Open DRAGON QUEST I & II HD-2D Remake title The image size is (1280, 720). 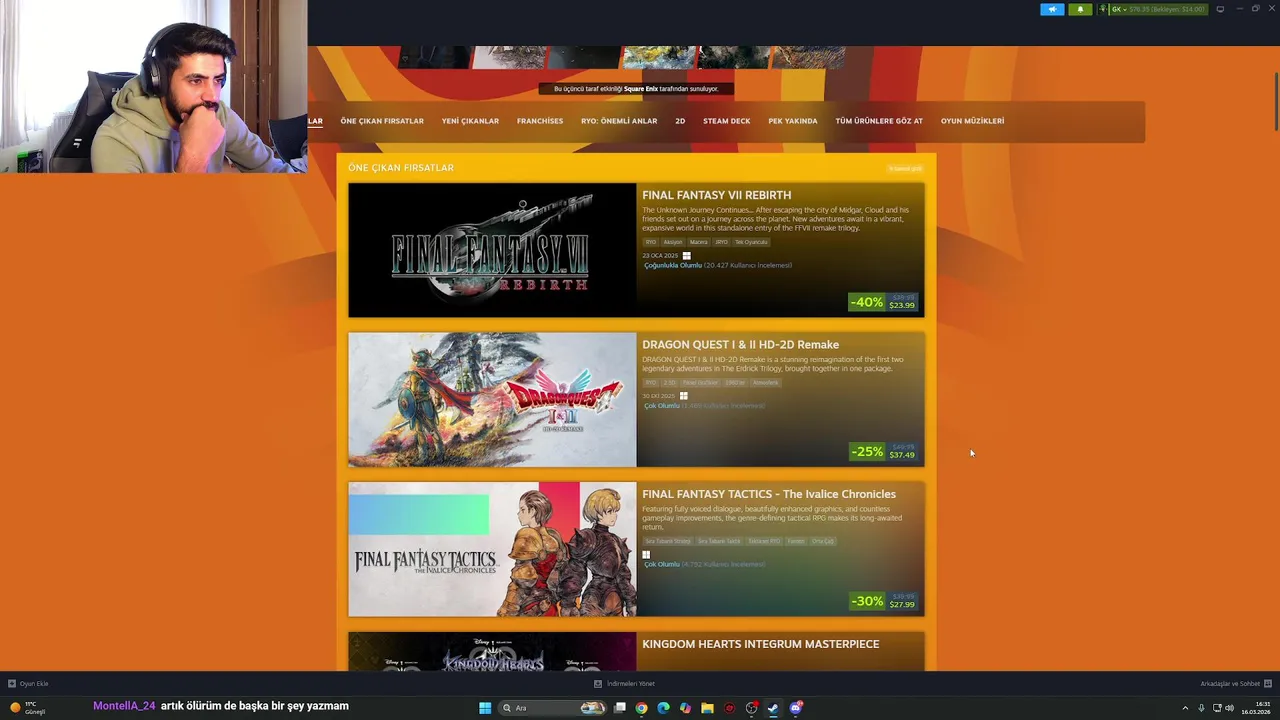tap(740, 345)
